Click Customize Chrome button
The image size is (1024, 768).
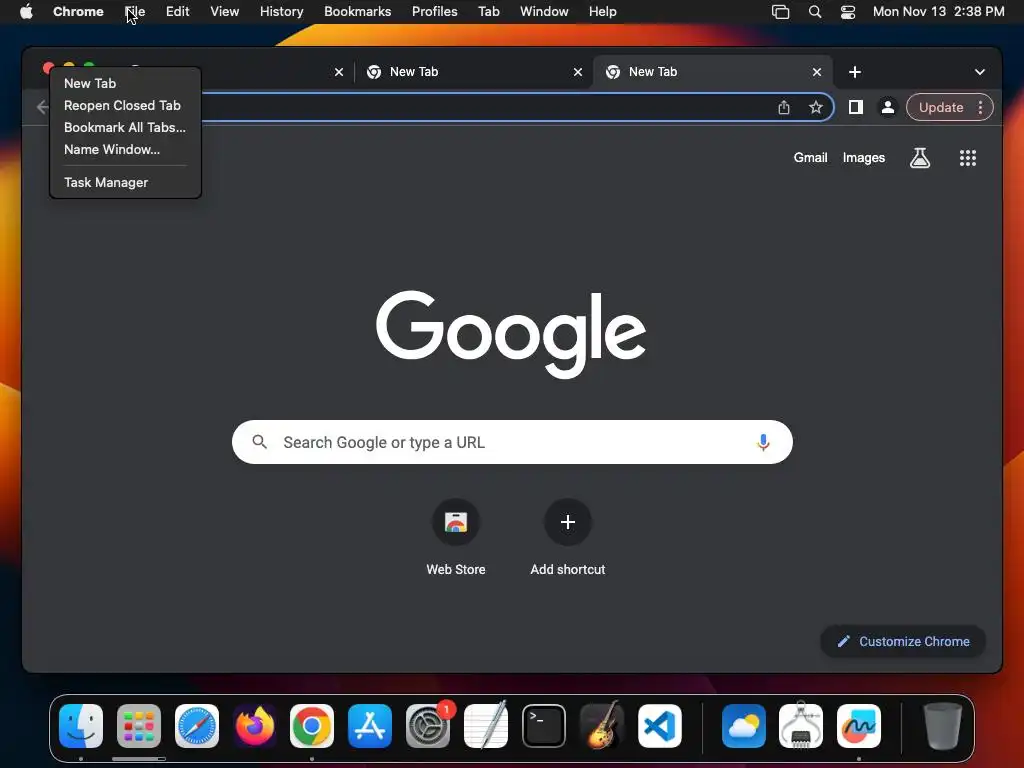coord(903,641)
